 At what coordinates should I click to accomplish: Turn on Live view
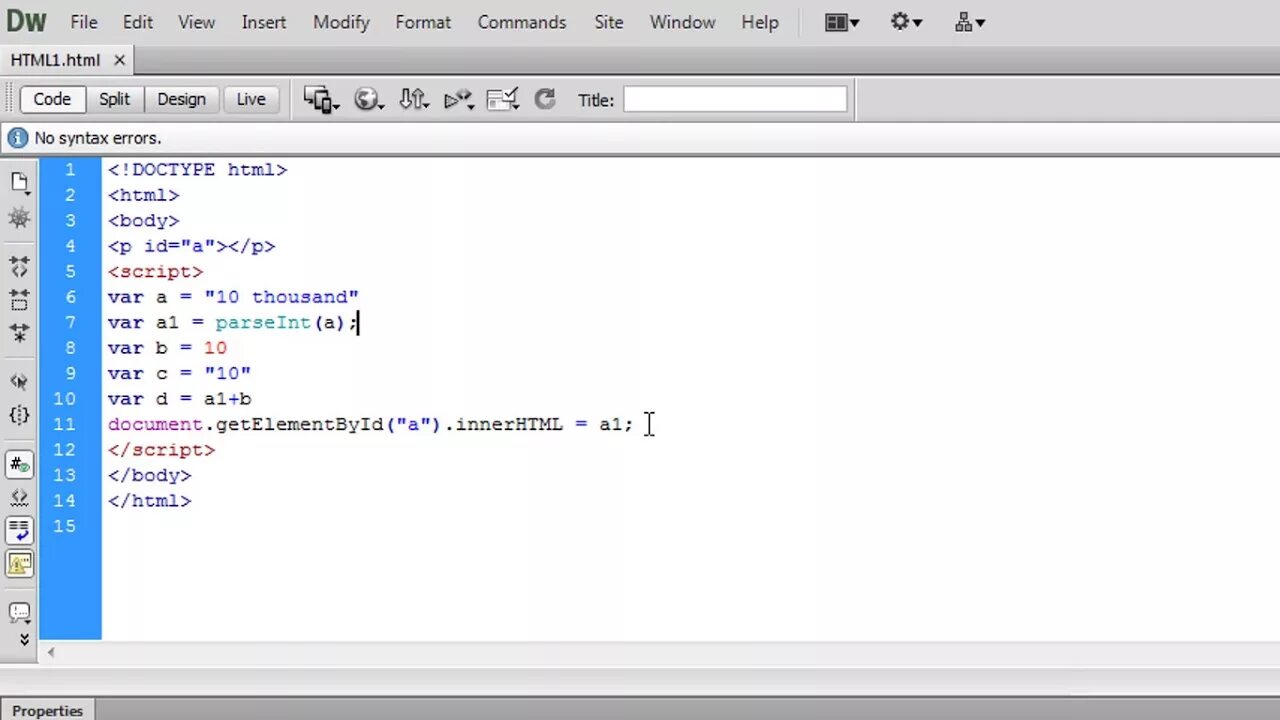(251, 99)
